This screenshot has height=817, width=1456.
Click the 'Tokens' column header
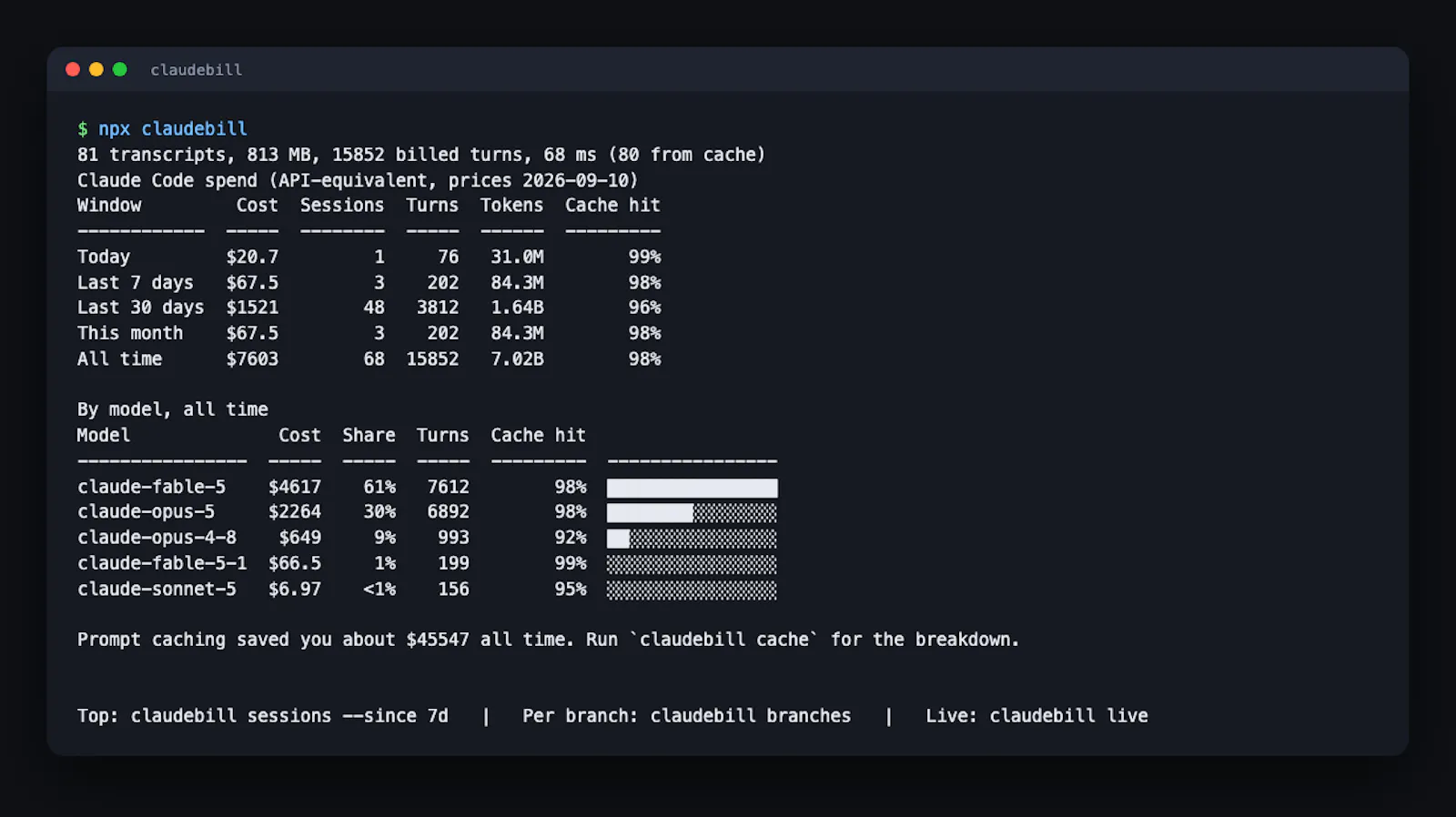[x=512, y=206]
